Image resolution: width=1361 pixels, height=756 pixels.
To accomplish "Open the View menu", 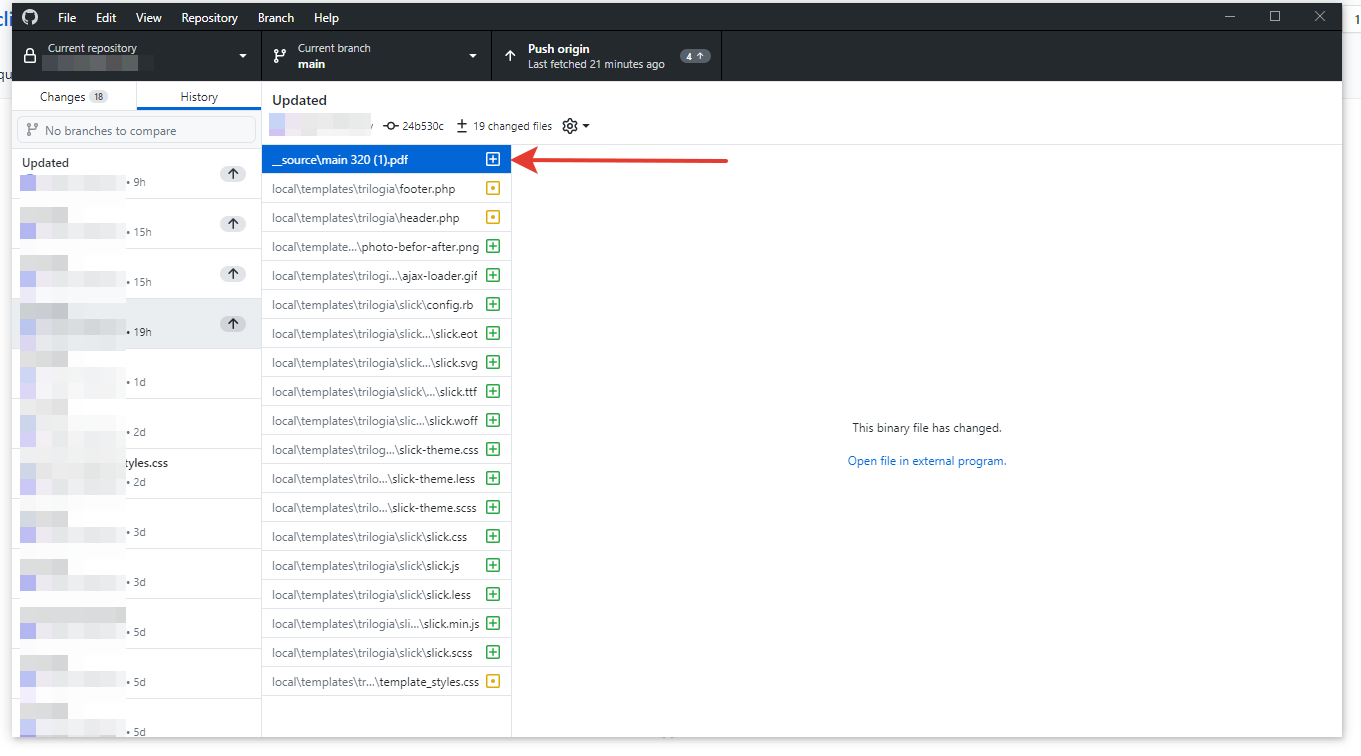I will [x=148, y=18].
